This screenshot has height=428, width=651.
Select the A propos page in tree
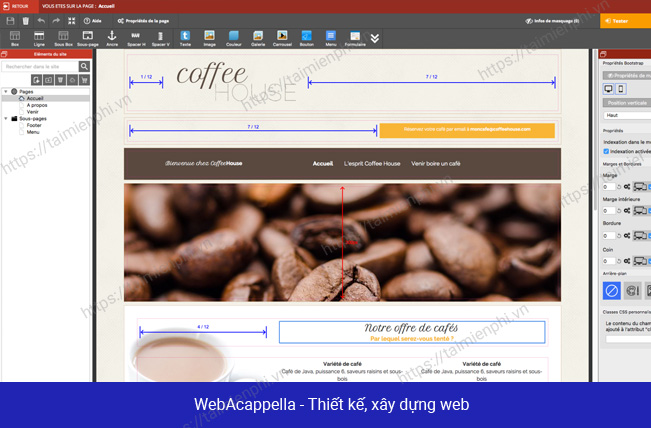click(37, 105)
